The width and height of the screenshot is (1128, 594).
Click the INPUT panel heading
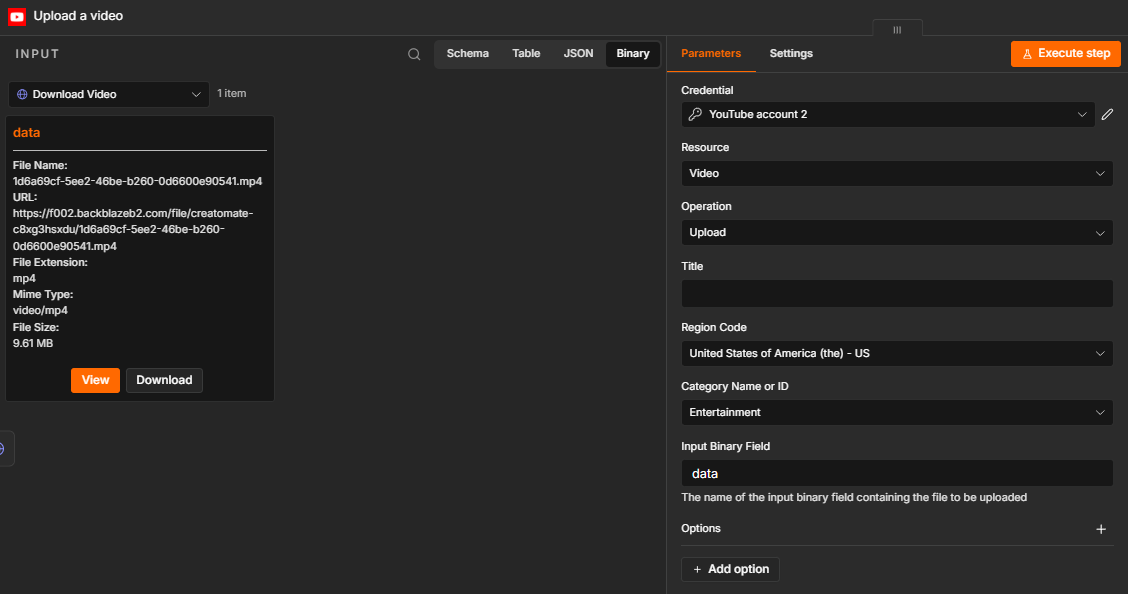[37, 54]
